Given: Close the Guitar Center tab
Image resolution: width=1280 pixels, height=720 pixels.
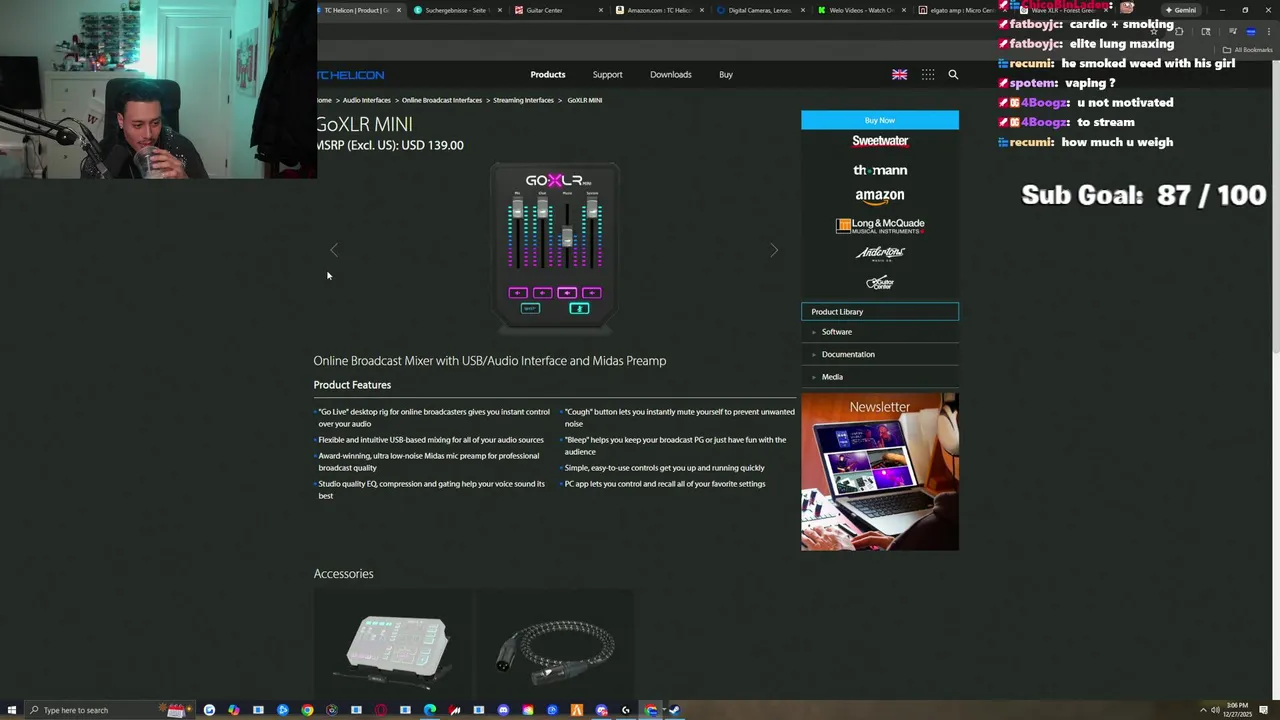Looking at the screenshot, I should pos(601,10).
